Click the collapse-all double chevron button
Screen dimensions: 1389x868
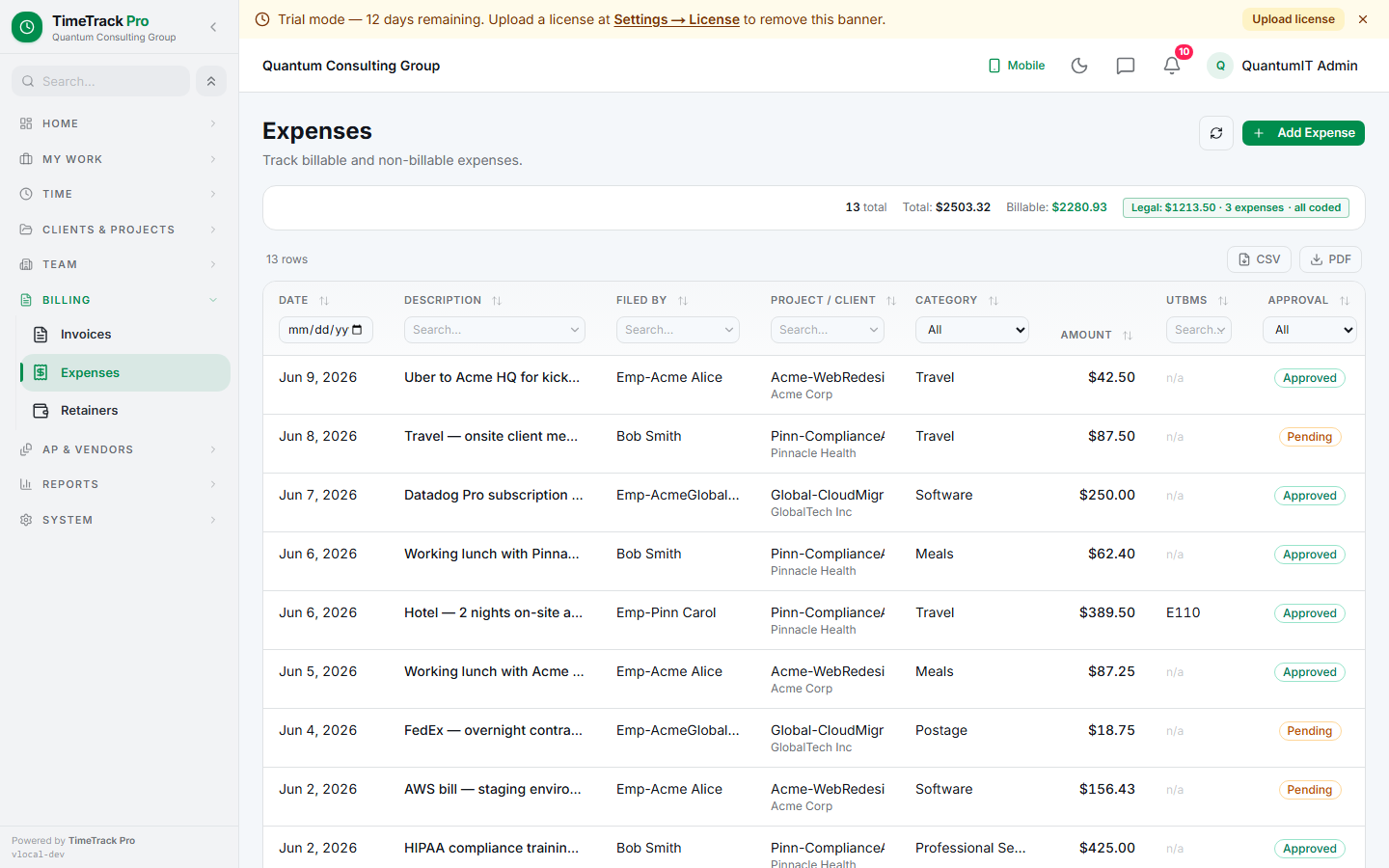tap(211, 81)
